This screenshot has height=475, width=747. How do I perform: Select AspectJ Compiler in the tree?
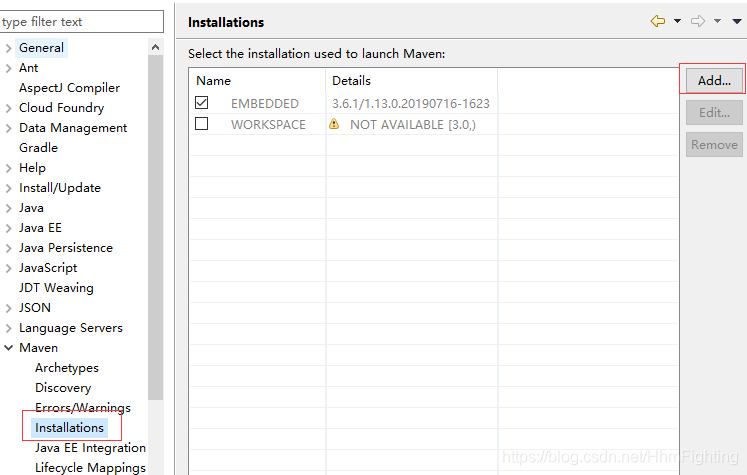tap(69, 88)
